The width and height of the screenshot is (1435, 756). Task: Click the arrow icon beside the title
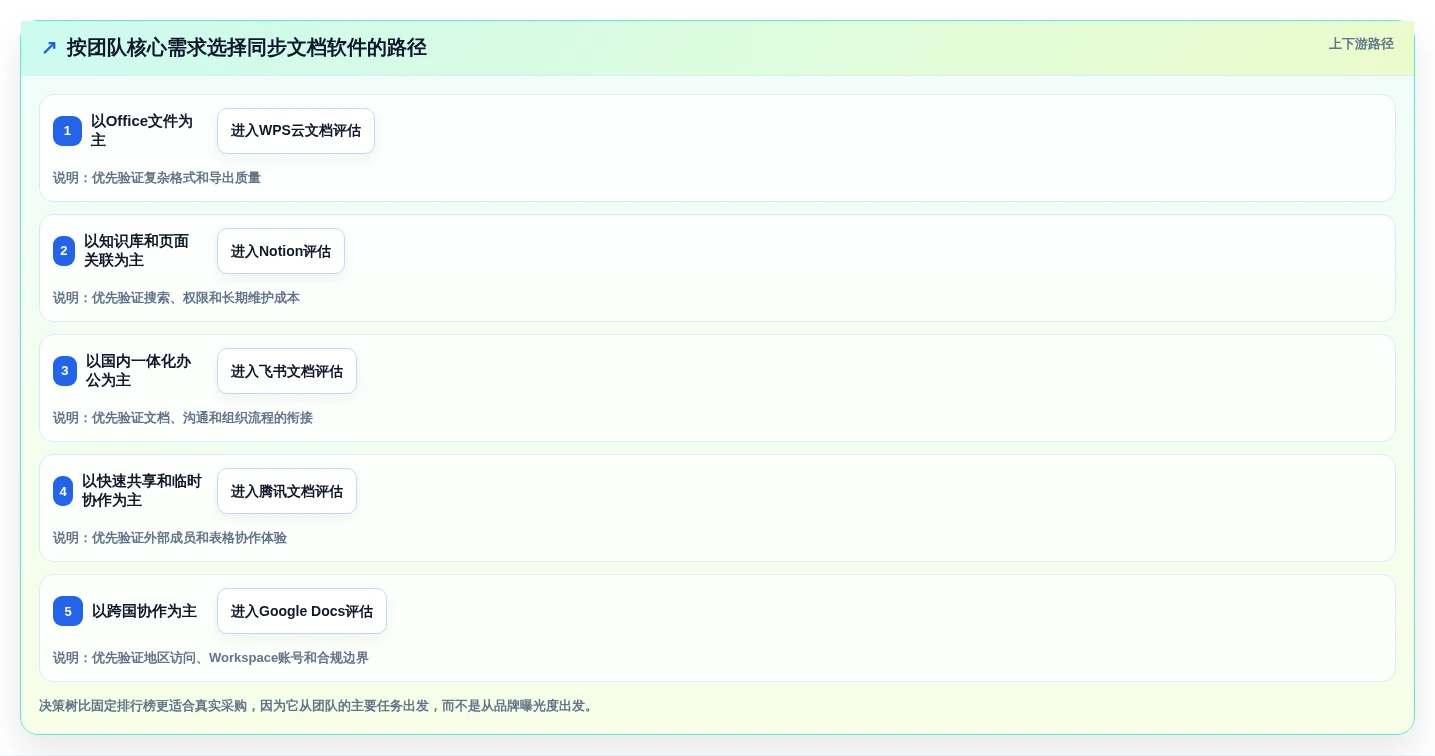tap(49, 47)
